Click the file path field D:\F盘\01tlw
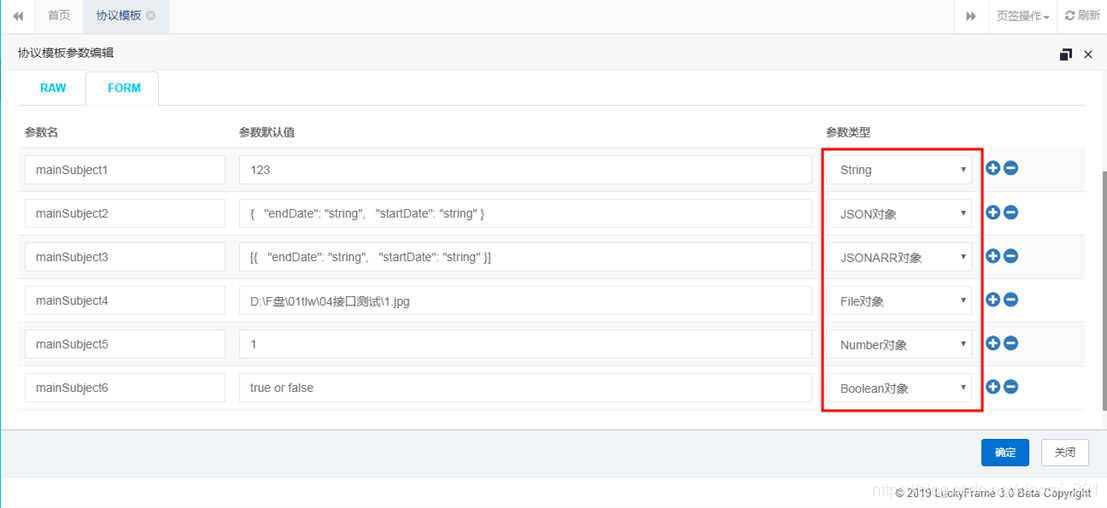The height and width of the screenshot is (508, 1107). coord(525,301)
